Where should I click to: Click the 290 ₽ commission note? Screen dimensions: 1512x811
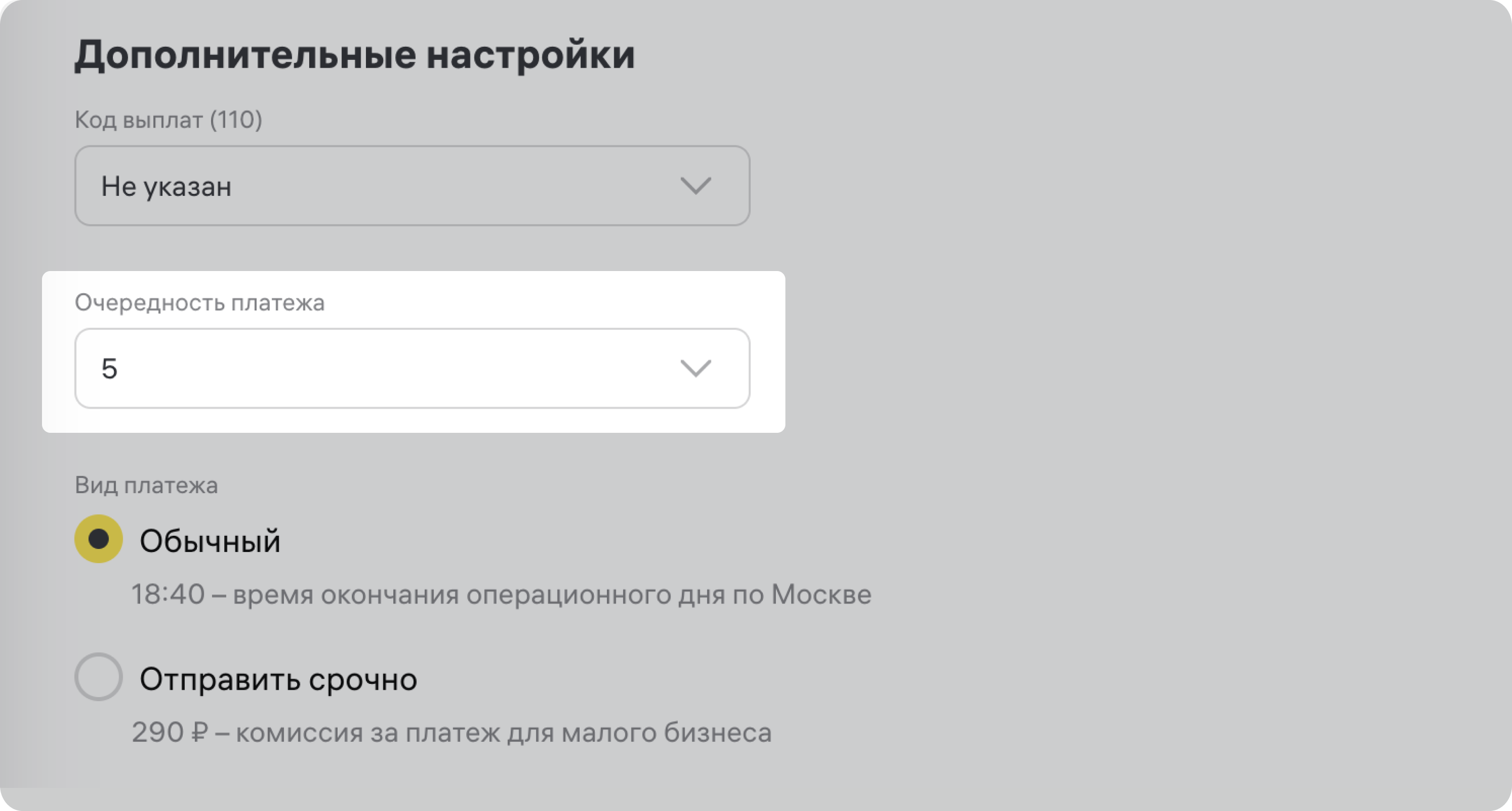coord(451,732)
